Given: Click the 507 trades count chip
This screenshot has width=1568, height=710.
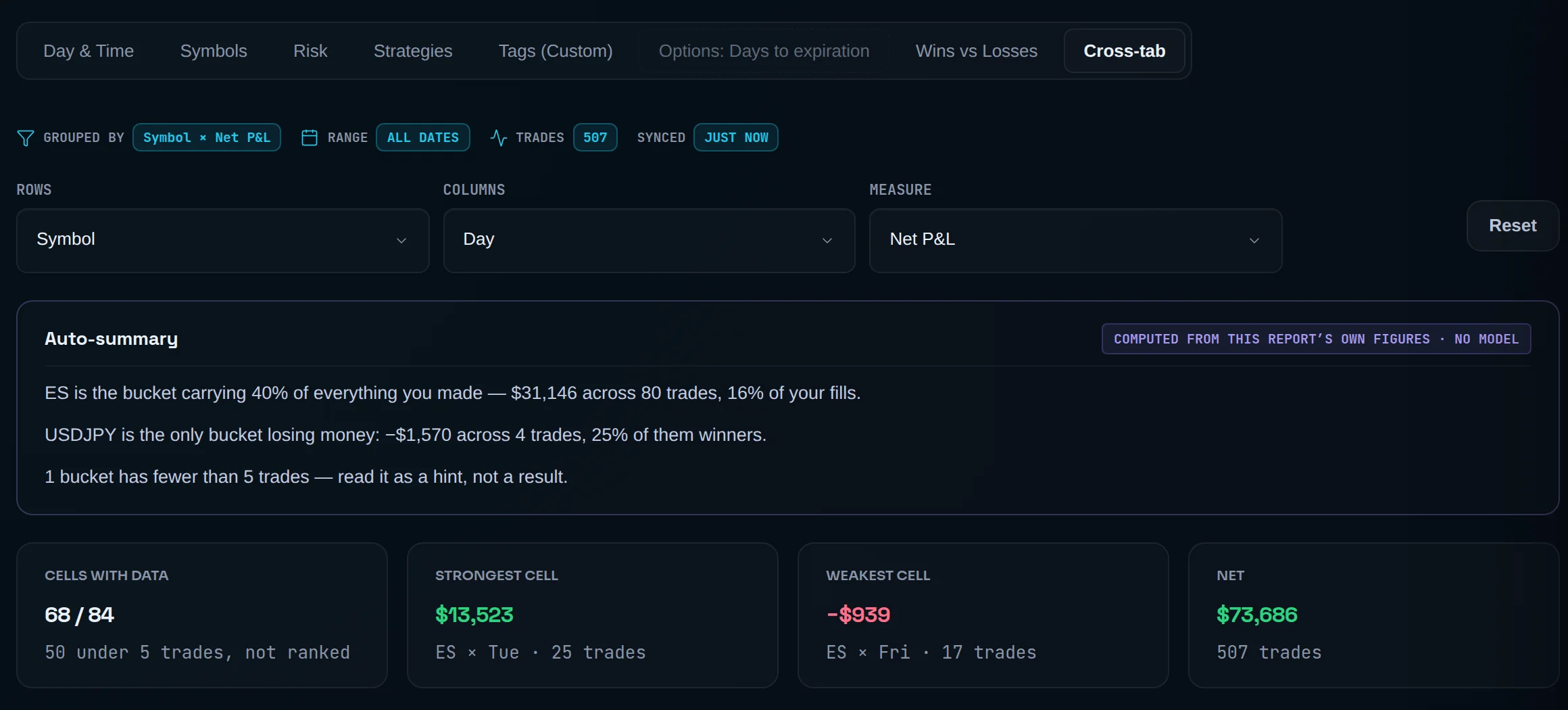Looking at the screenshot, I should pyautogui.click(x=595, y=138).
